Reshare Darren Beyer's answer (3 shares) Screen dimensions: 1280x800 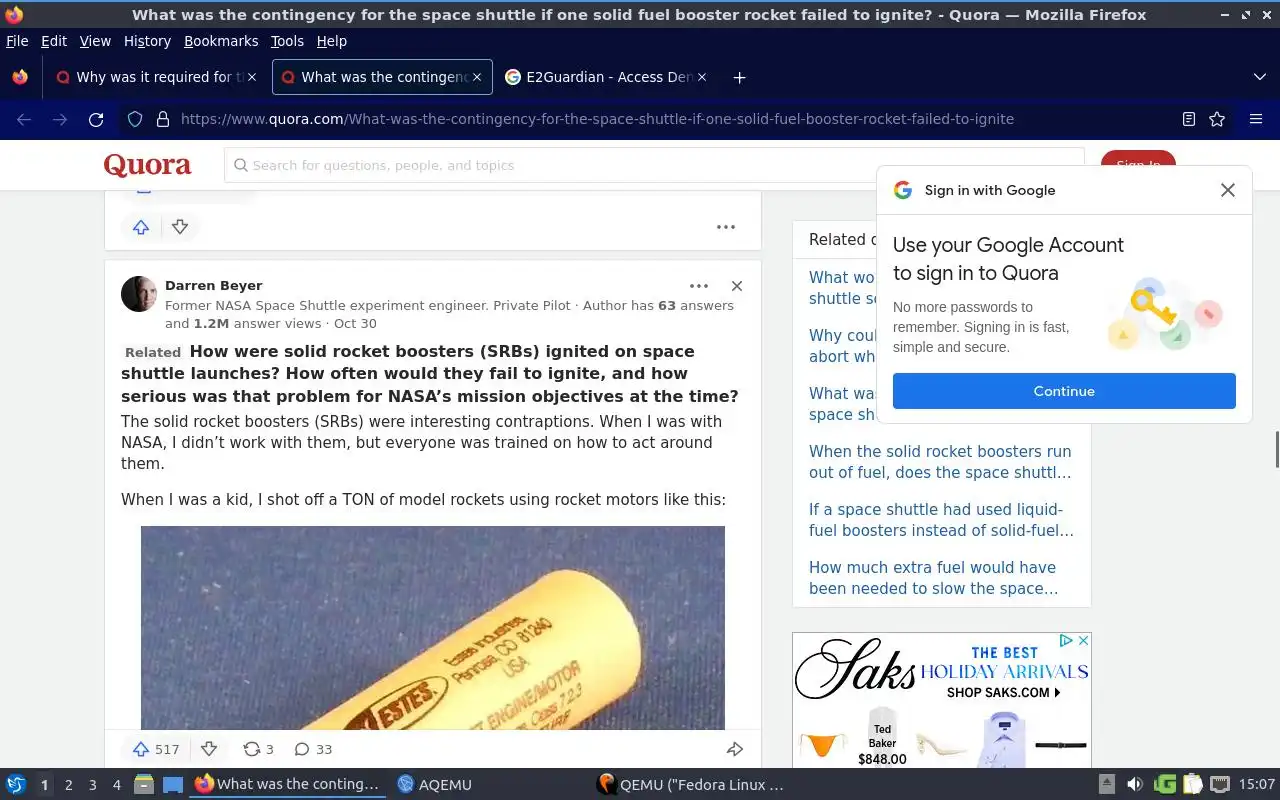click(258, 749)
